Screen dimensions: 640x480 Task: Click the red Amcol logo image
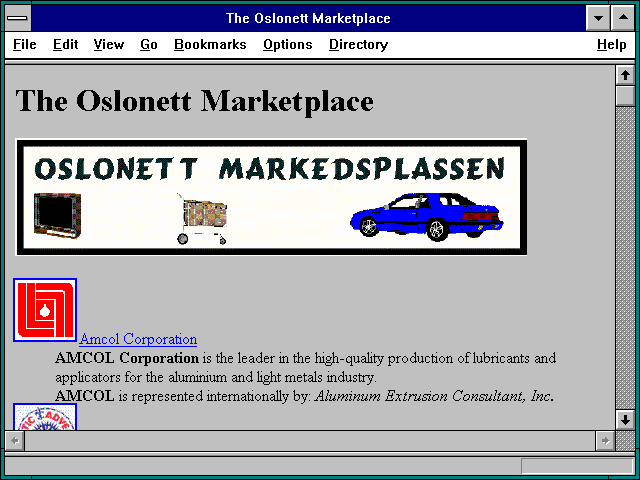tap(45, 310)
